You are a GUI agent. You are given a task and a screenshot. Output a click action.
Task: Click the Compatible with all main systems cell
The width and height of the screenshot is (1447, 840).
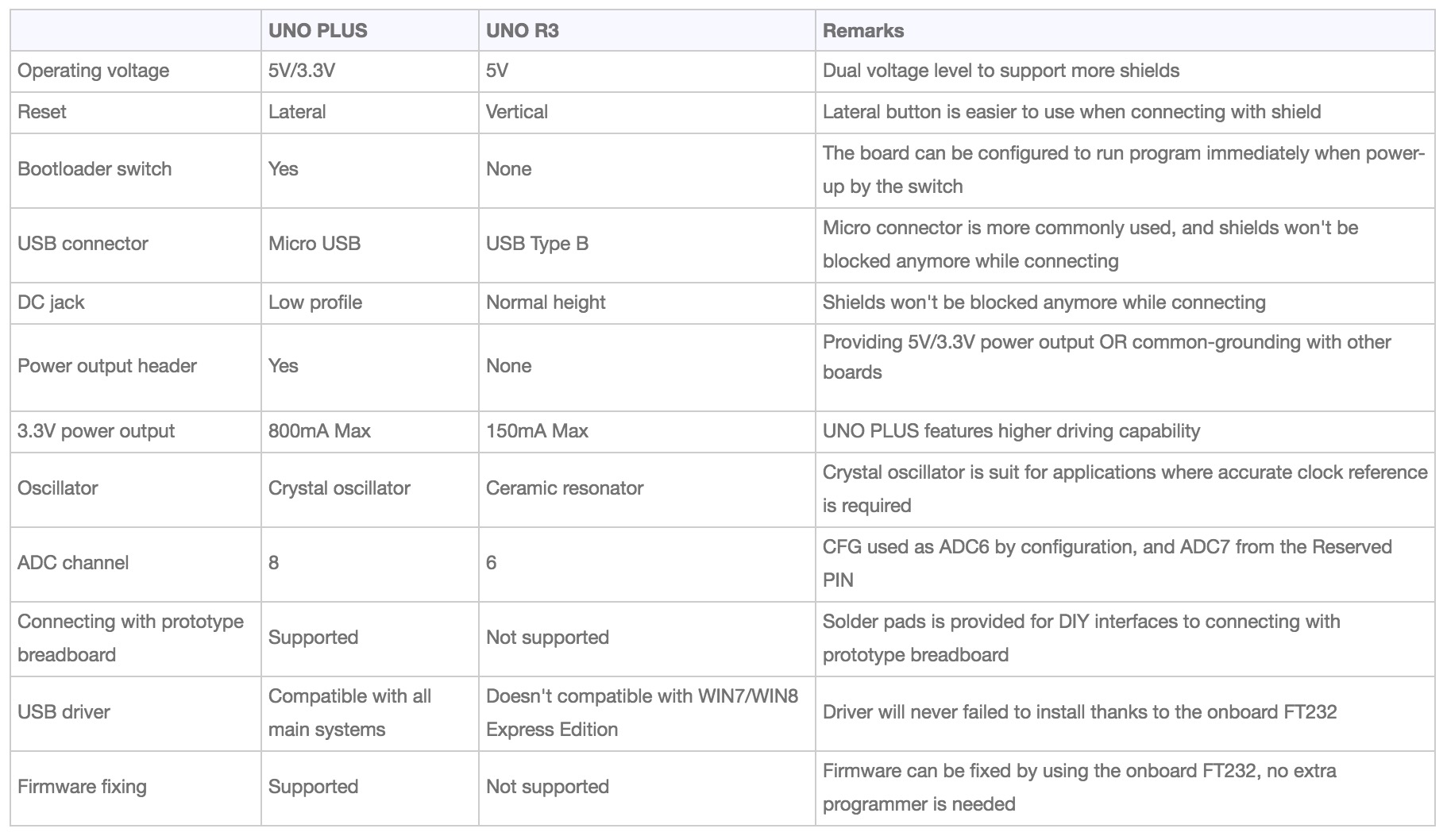(x=349, y=712)
